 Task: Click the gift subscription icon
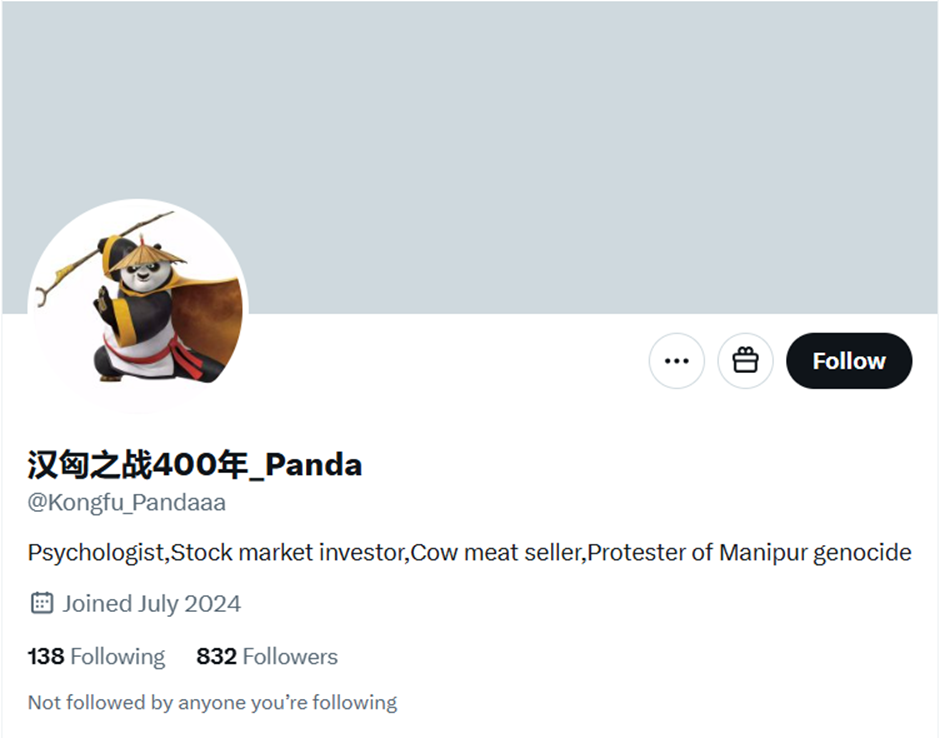pyautogui.click(x=745, y=361)
